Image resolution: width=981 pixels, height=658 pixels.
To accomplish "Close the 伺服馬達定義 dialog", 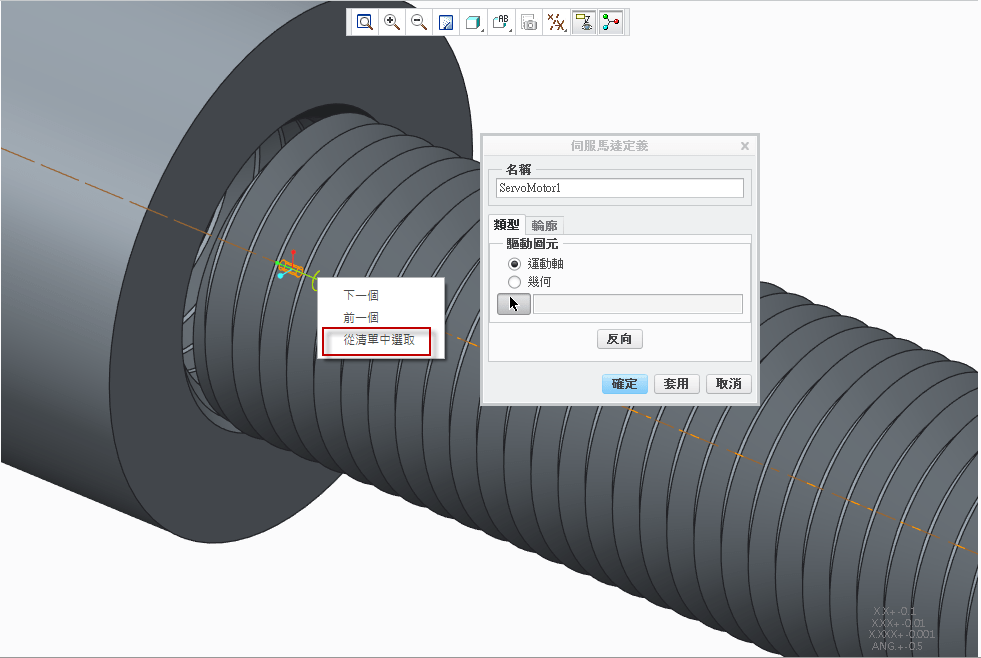I will [x=744, y=146].
